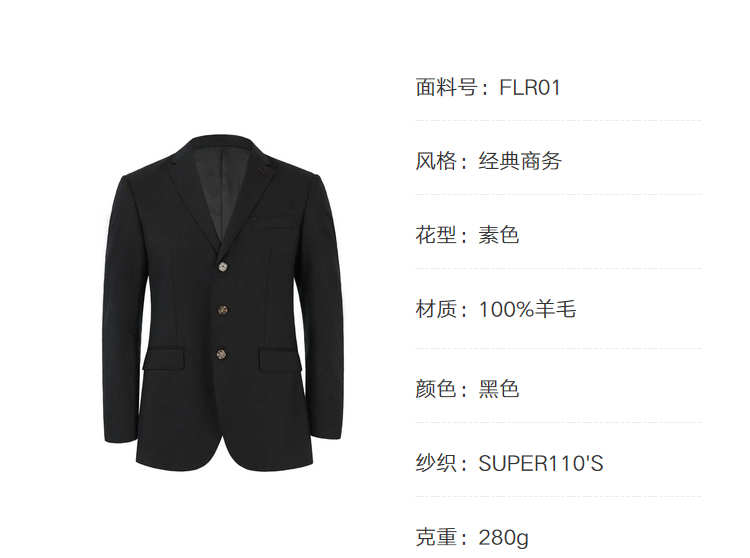Click the bottom button on the jacket
Image resolution: width=750 pixels, height=558 pixels.
tap(221, 354)
